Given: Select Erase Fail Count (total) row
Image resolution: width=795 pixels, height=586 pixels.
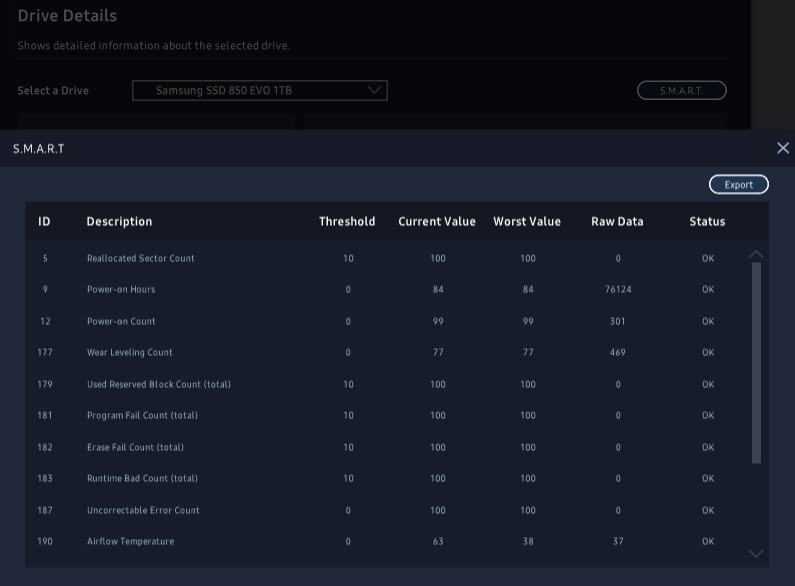Looking at the screenshot, I should tap(388, 447).
